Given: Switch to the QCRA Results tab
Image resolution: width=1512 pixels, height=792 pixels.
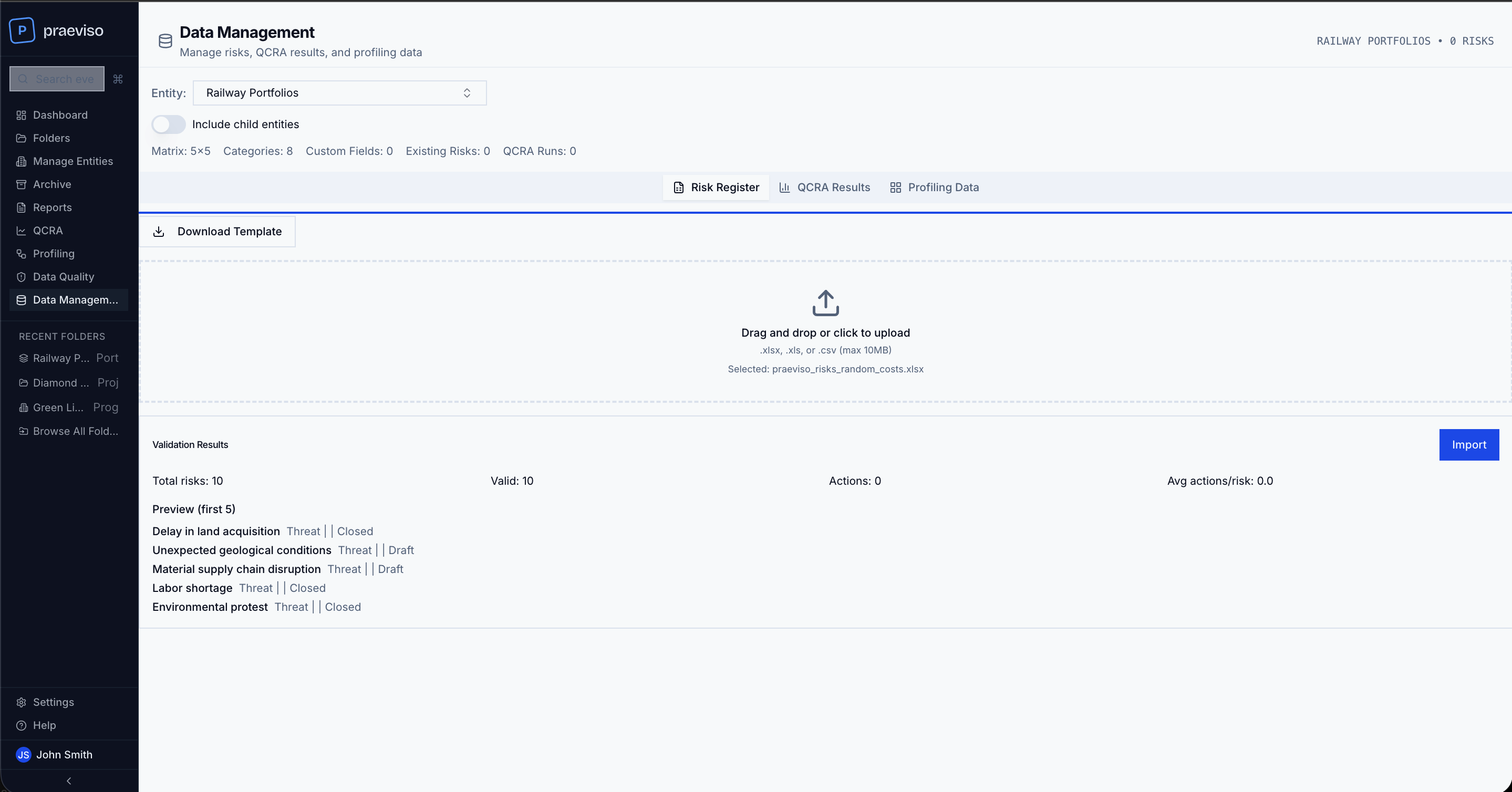Looking at the screenshot, I should tap(824, 187).
